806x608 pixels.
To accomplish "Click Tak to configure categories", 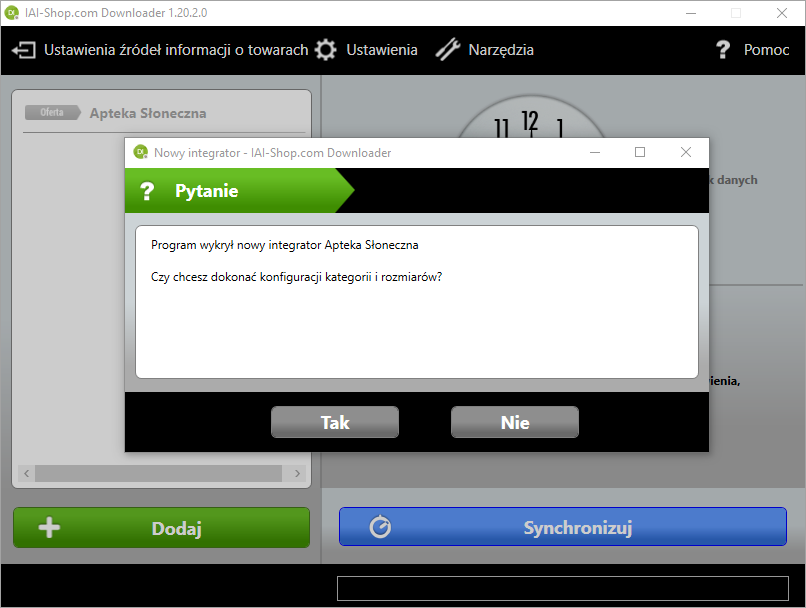I will [x=335, y=422].
